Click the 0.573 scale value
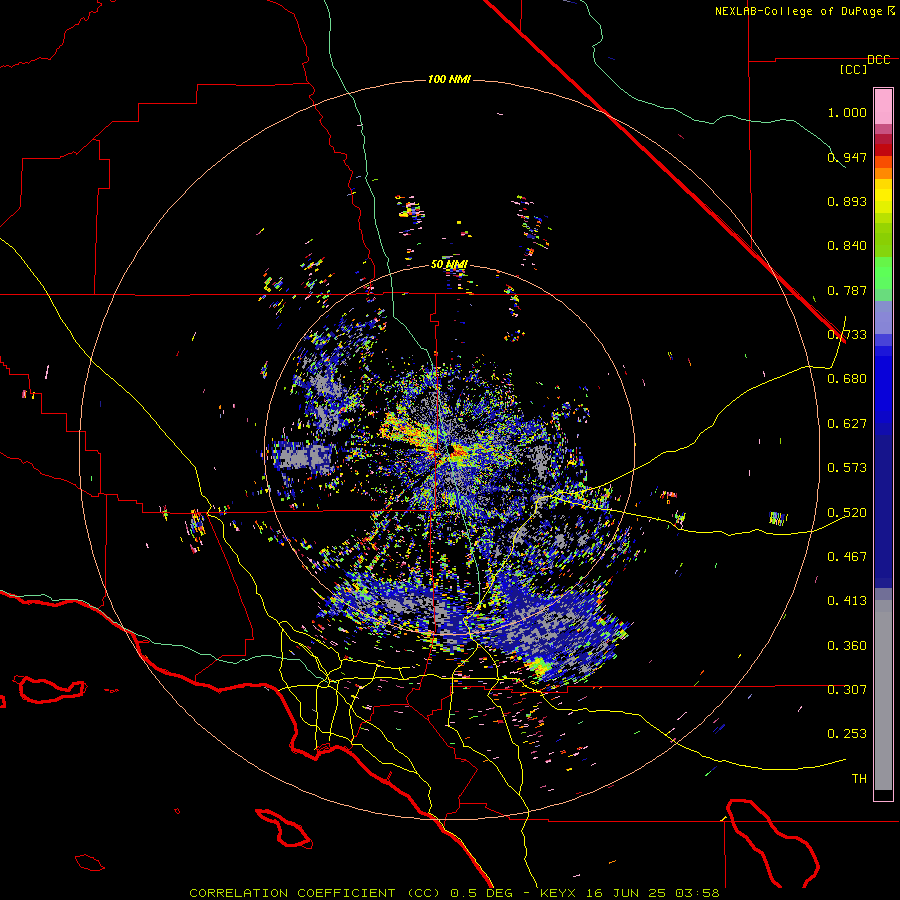 click(x=847, y=468)
